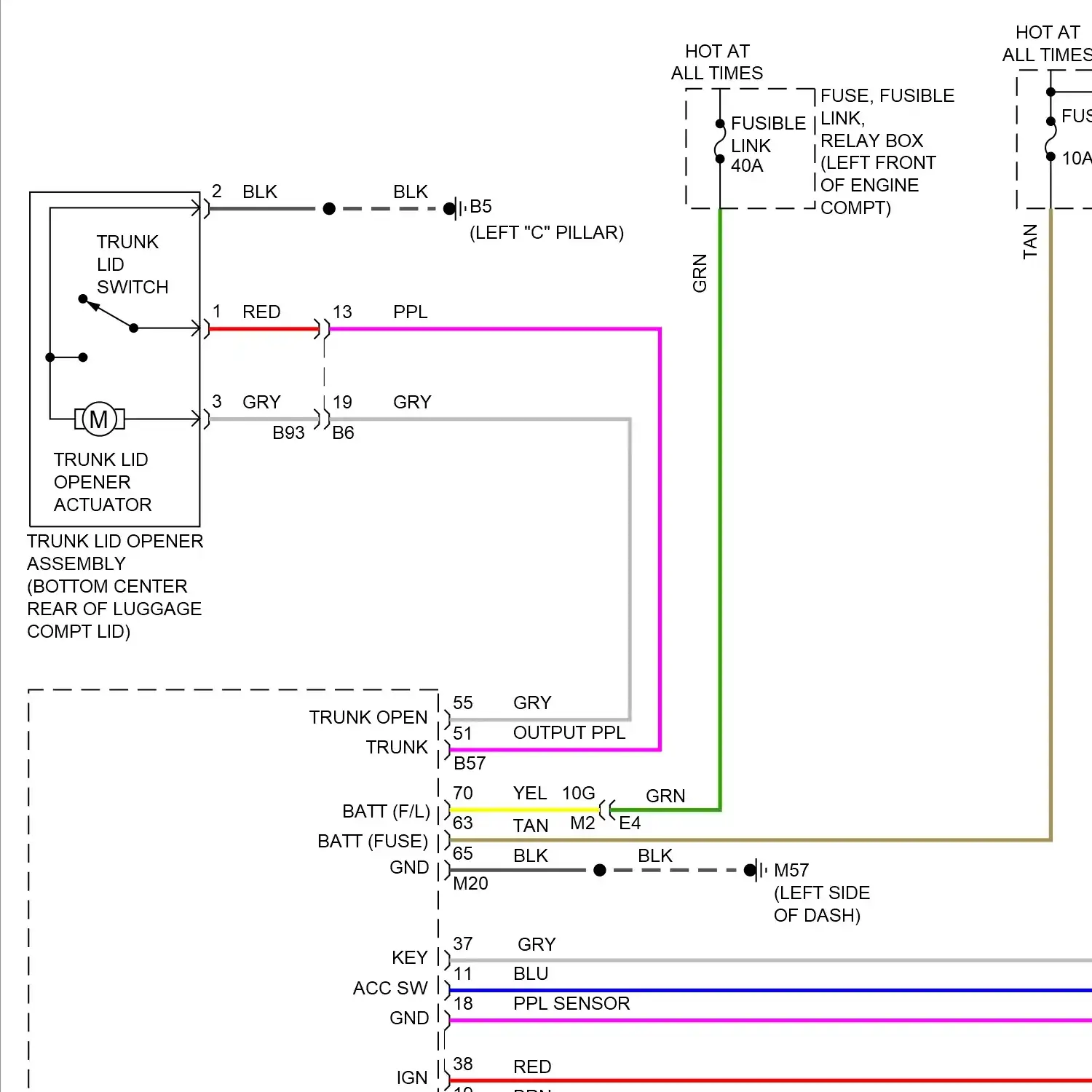
Task: Select the "GRN" label beside E4 connector
Action: tap(665, 796)
